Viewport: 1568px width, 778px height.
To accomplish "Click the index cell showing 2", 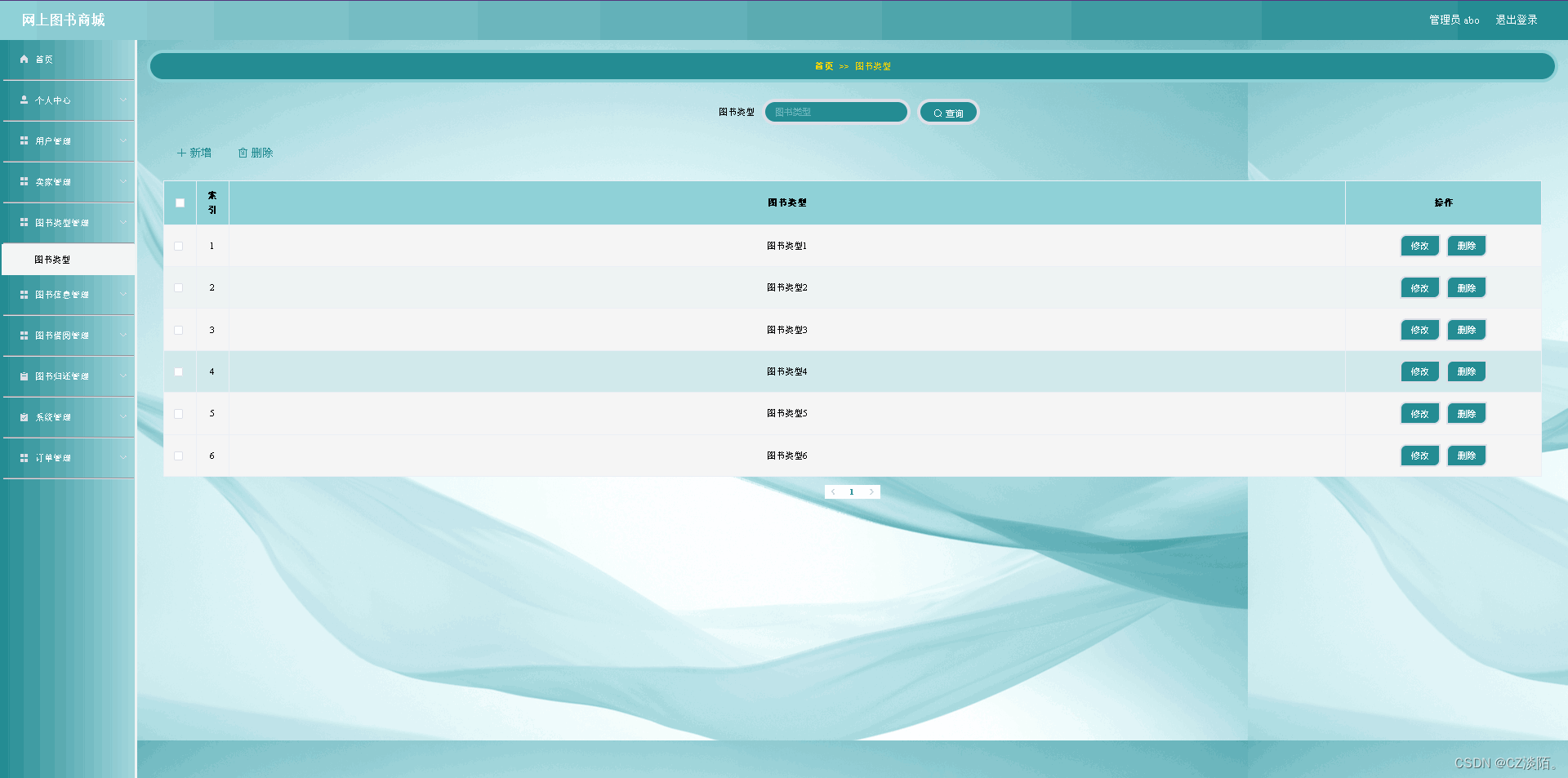I will coord(212,287).
